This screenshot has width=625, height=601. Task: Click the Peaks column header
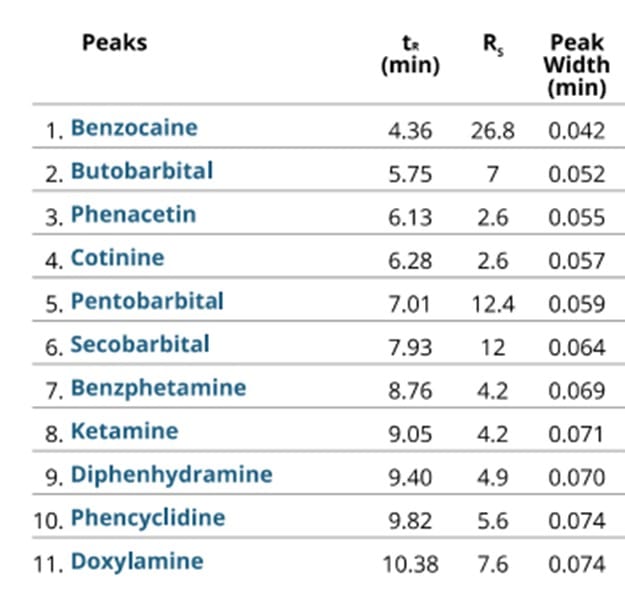(114, 43)
